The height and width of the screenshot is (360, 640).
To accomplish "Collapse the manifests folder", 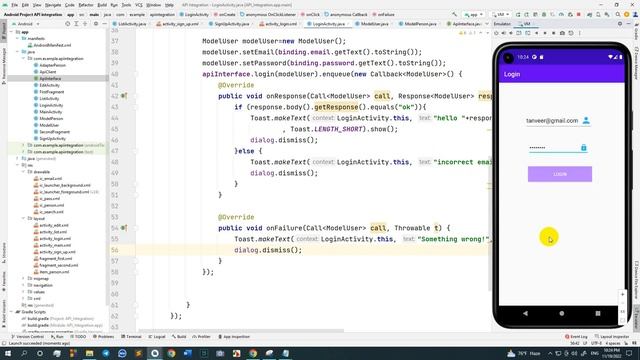I will 18,38.
